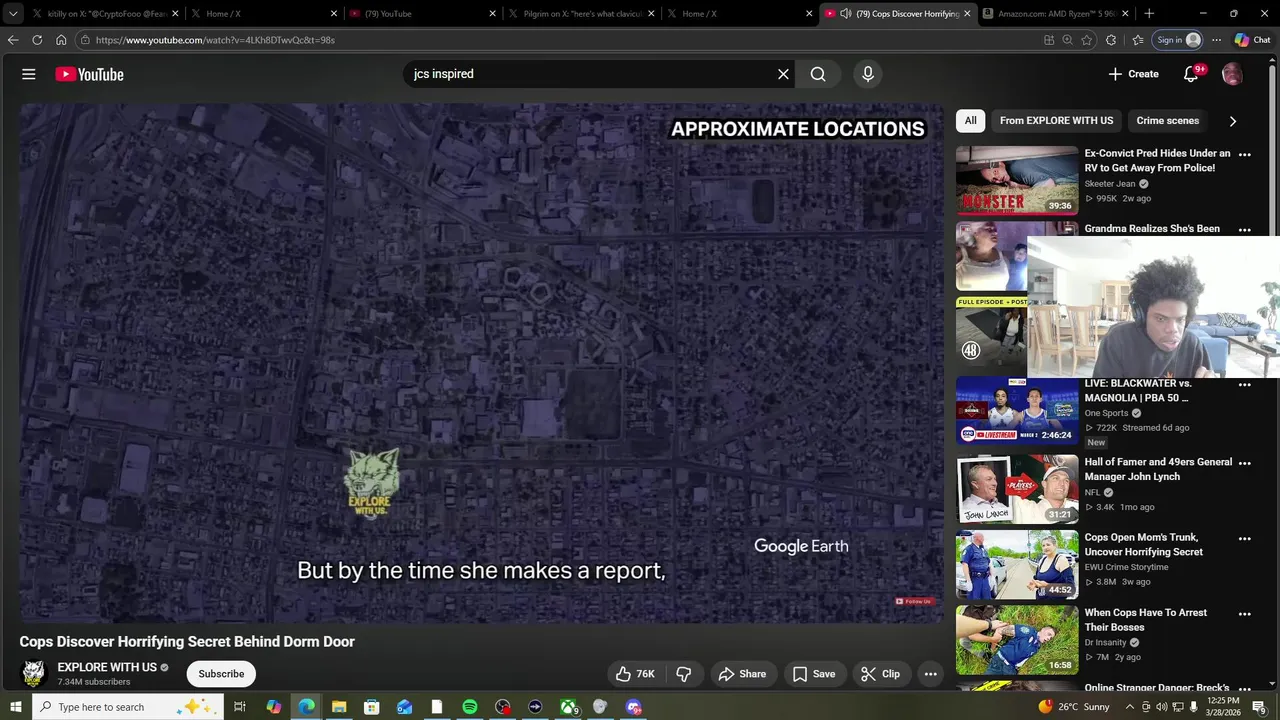The height and width of the screenshot is (720, 1280).
Task: Open the Xbox app from taskbar
Action: click(x=568, y=707)
